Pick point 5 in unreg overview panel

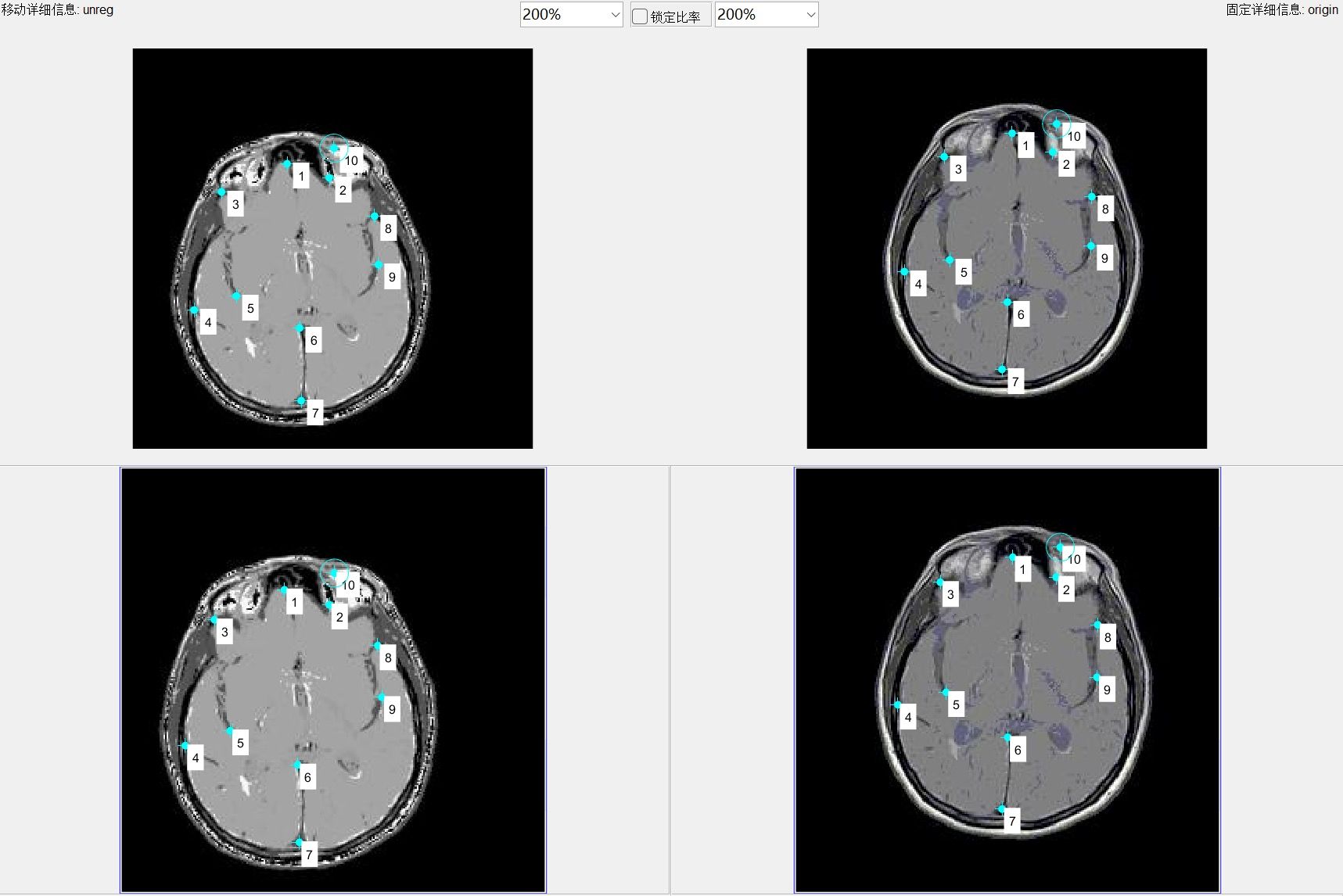point(230,731)
